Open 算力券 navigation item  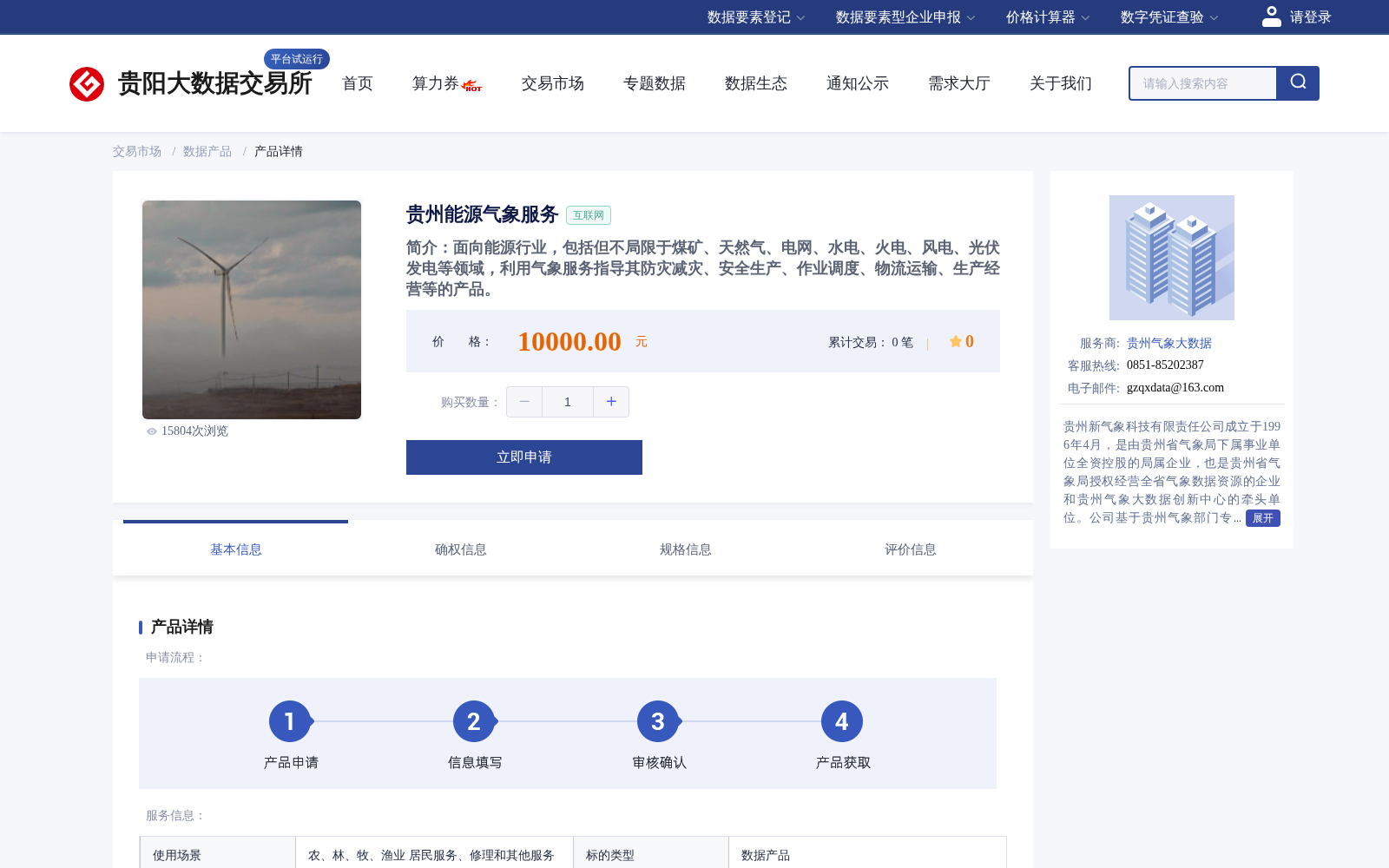436,83
